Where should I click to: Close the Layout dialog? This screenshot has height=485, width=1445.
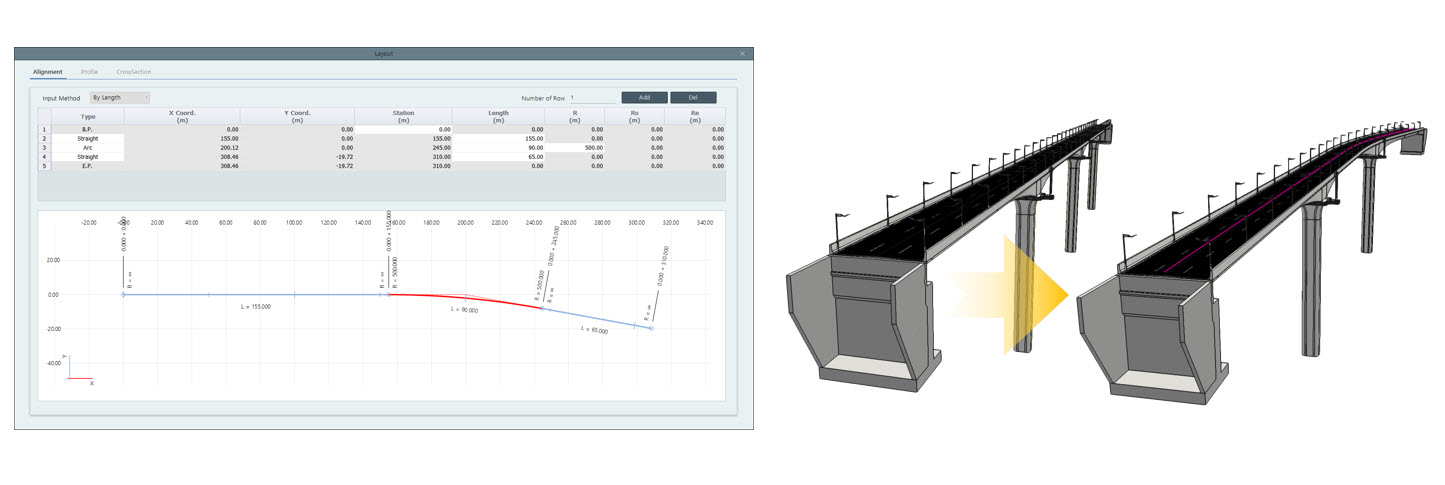click(742, 53)
